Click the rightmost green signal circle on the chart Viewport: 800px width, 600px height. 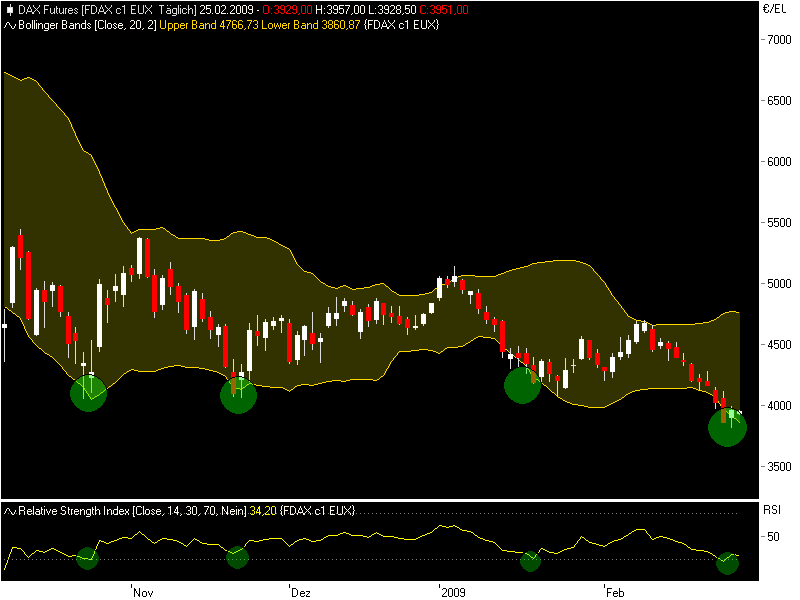coord(729,427)
